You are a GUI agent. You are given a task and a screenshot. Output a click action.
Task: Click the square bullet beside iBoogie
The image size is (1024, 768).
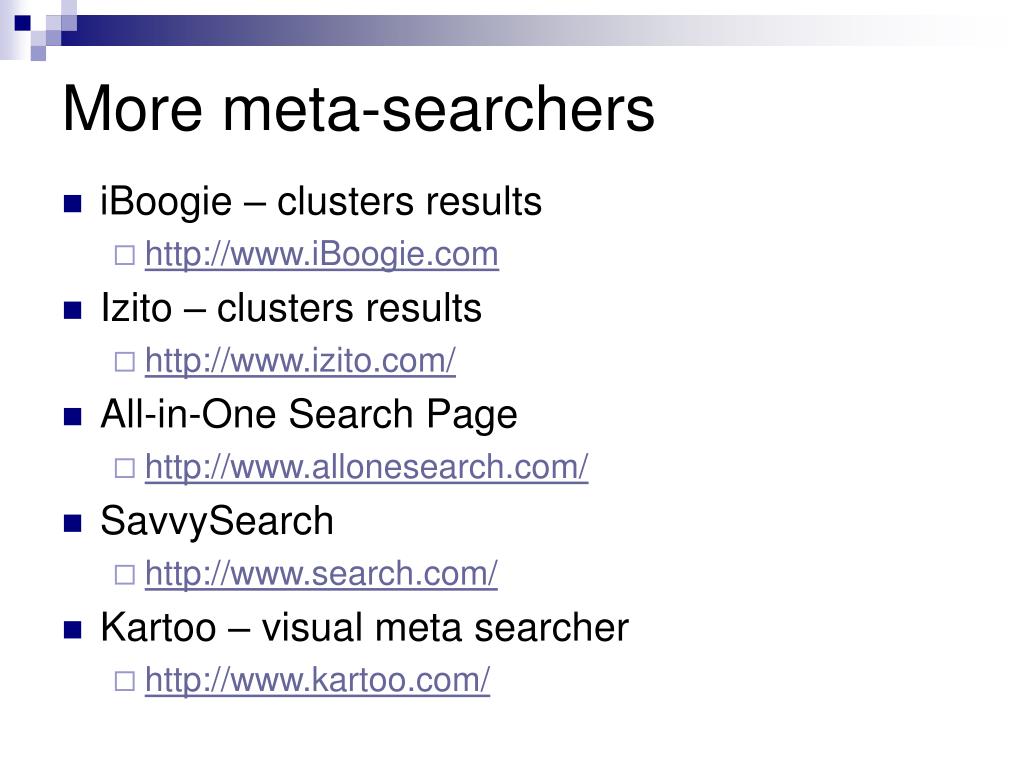click(x=72, y=204)
